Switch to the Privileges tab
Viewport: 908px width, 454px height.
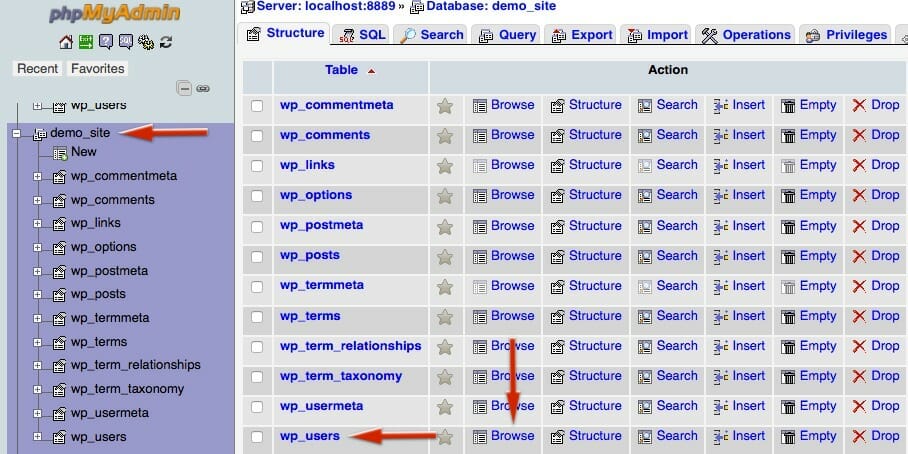click(846, 35)
